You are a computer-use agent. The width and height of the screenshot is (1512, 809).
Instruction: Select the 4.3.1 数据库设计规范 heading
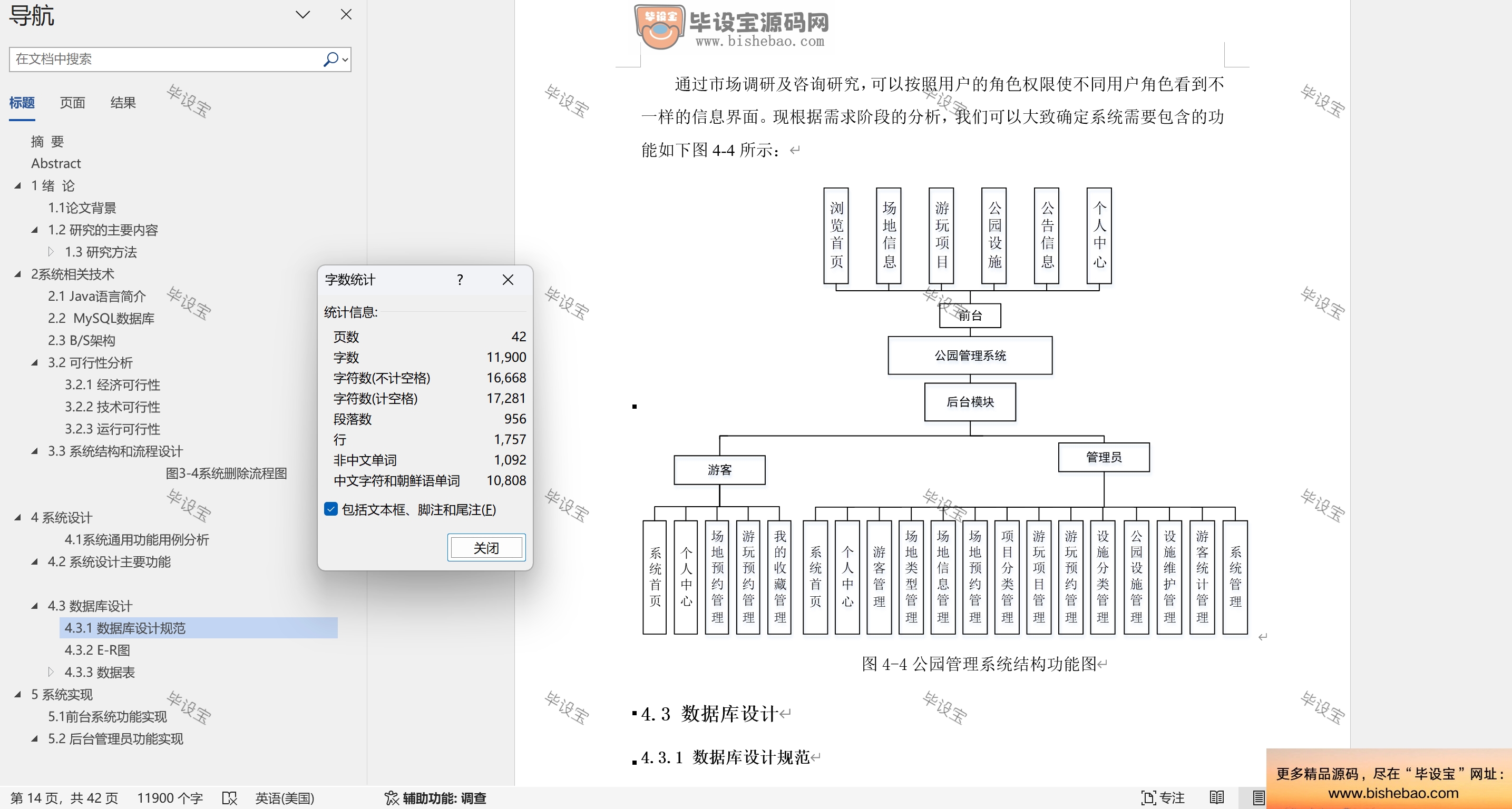pyautogui.click(x=198, y=628)
